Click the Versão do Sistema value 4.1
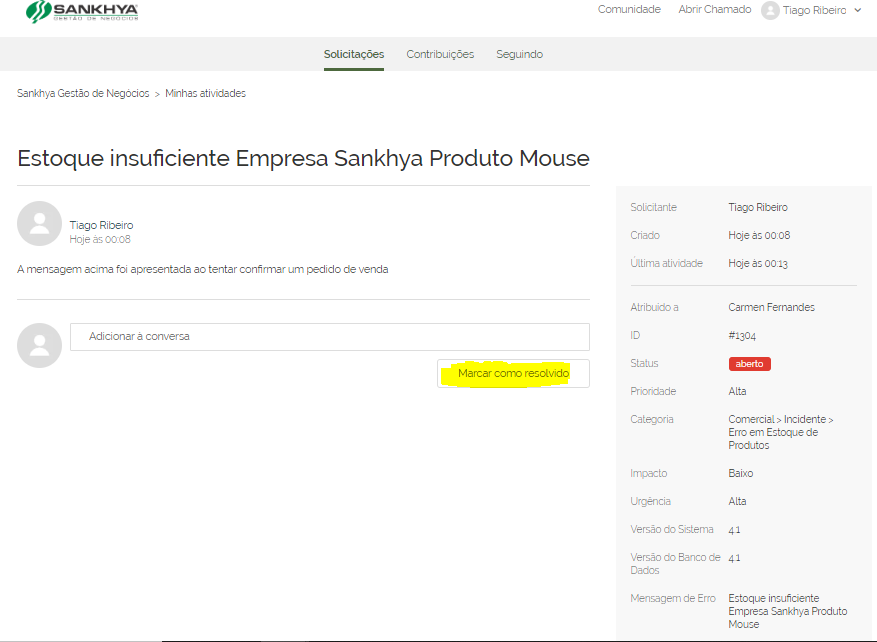 tap(734, 530)
